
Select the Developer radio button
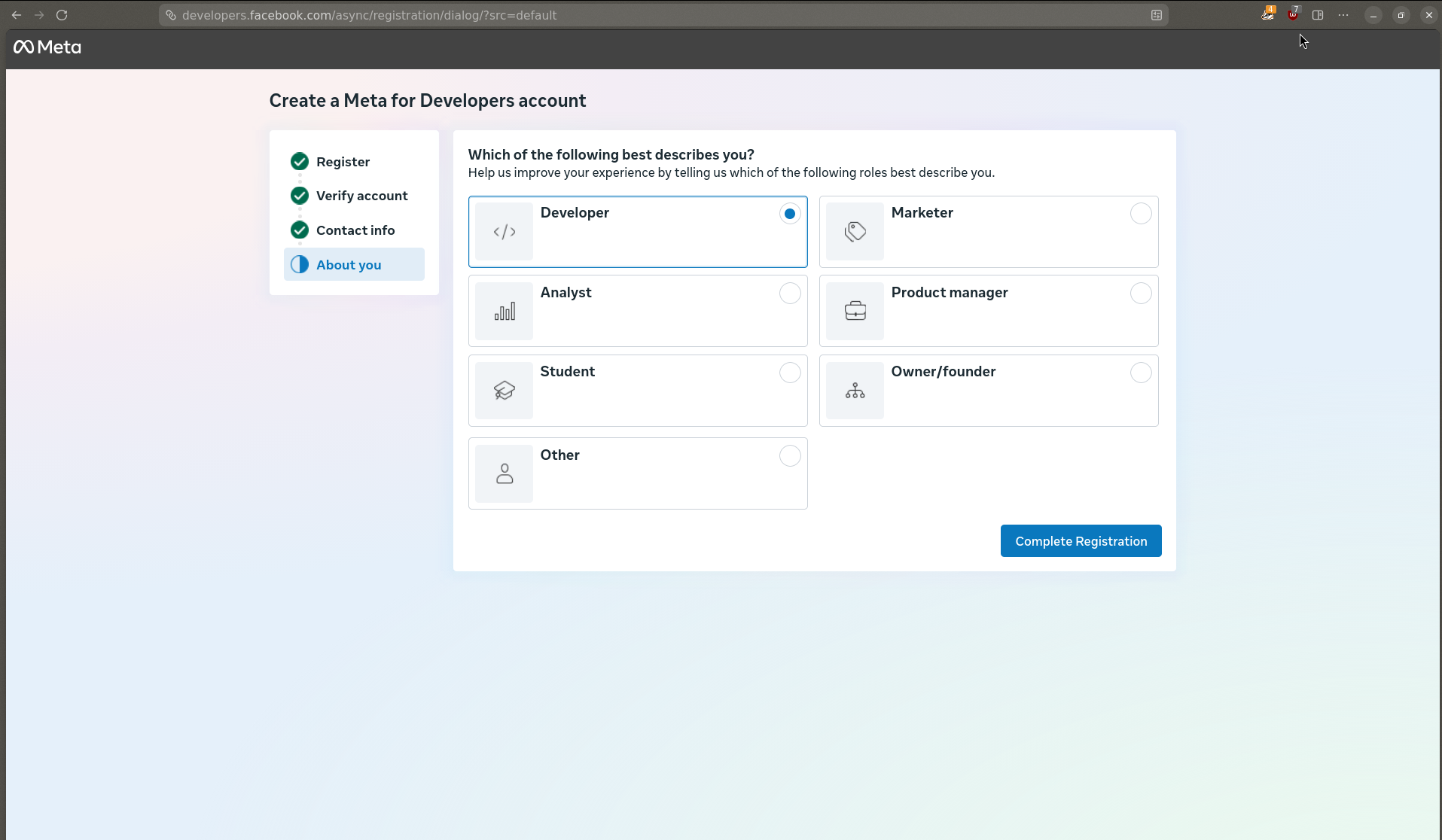(790, 214)
